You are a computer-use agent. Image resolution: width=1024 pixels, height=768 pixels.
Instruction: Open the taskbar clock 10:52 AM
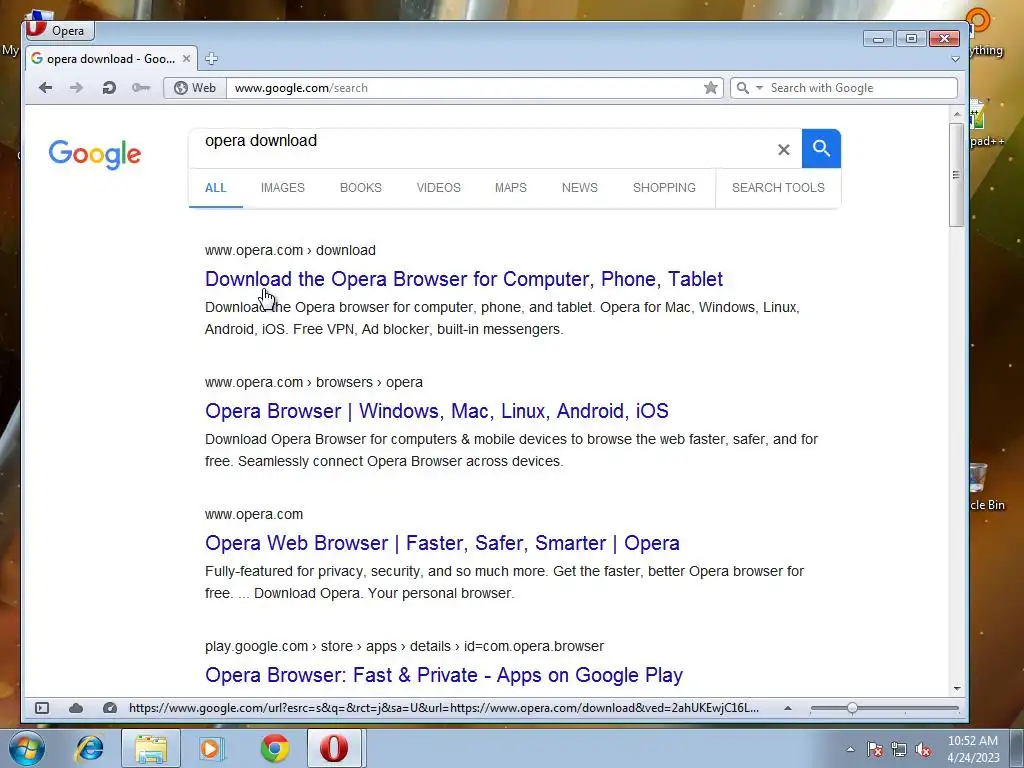tap(973, 749)
